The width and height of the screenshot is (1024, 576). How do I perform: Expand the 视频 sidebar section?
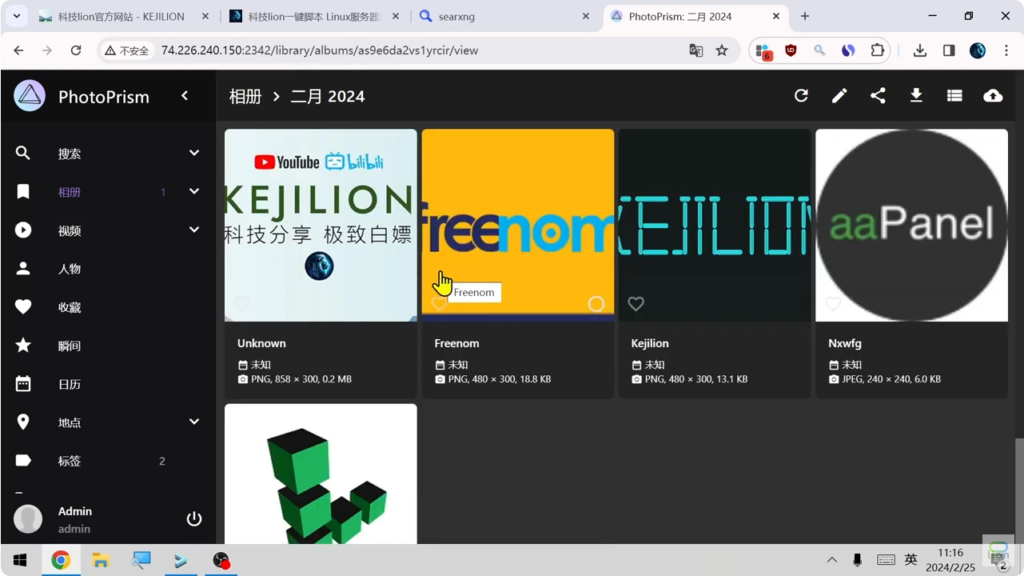click(x=194, y=230)
